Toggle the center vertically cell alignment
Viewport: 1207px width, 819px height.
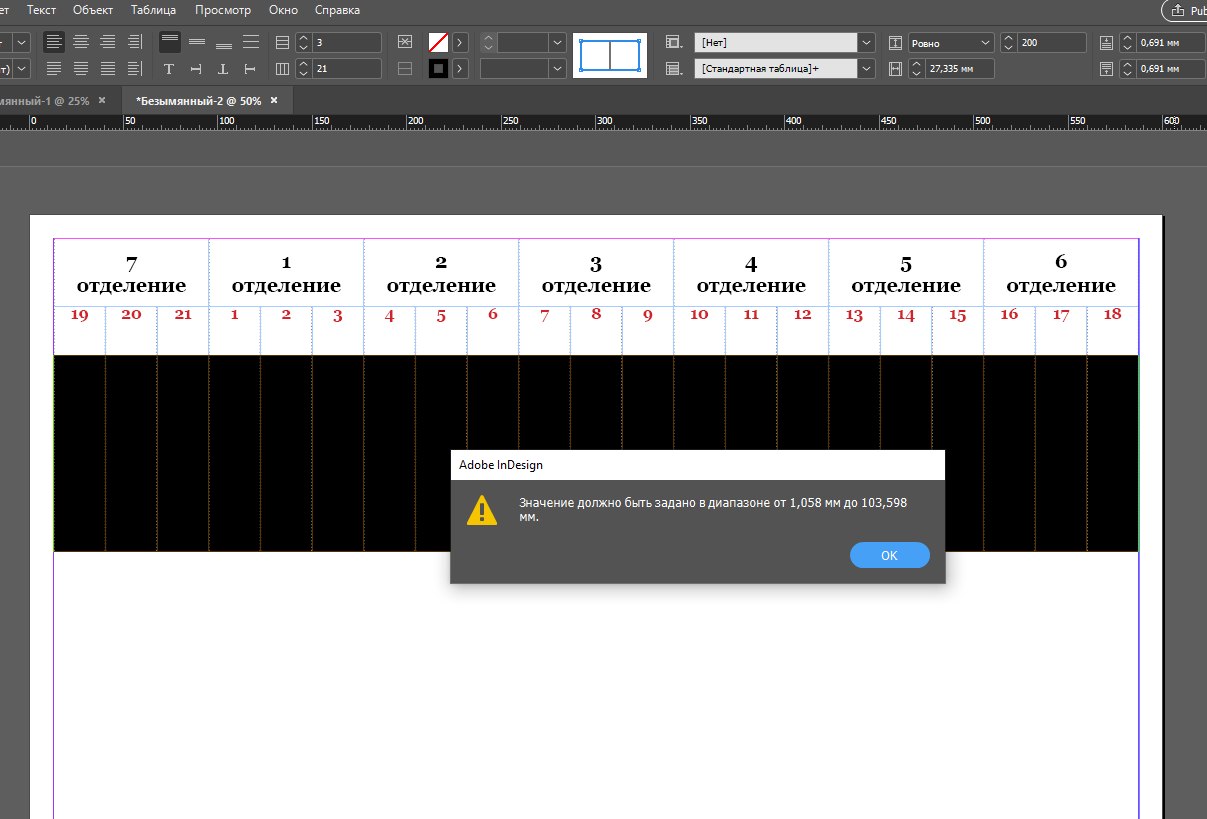[197, 42]
